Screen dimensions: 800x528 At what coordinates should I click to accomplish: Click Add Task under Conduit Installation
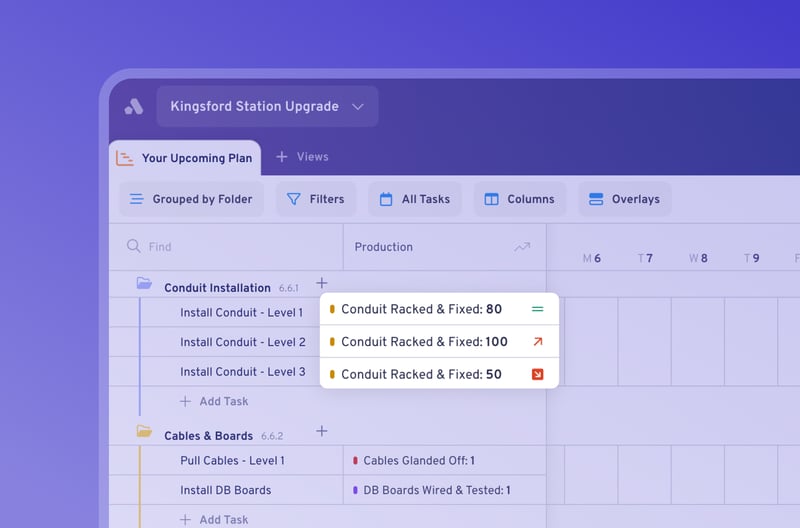214,401
